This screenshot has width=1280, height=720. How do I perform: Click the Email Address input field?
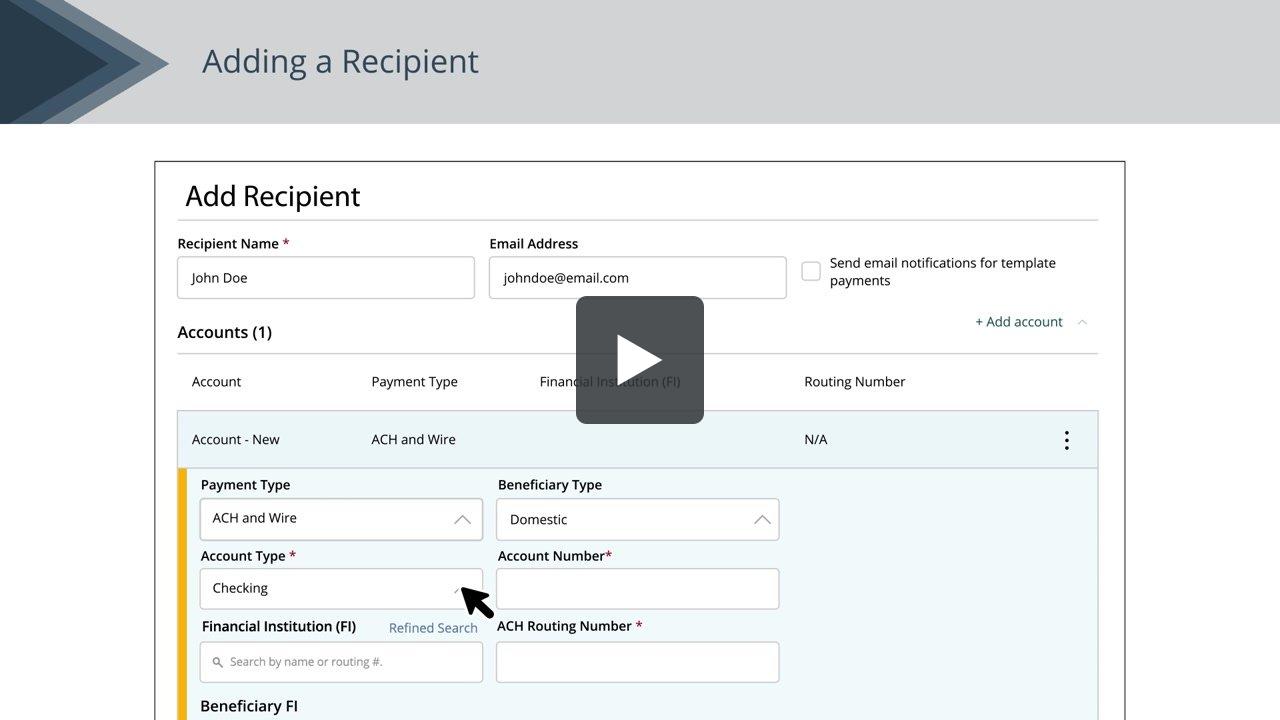pyautogui.click(x=638, y=278)
